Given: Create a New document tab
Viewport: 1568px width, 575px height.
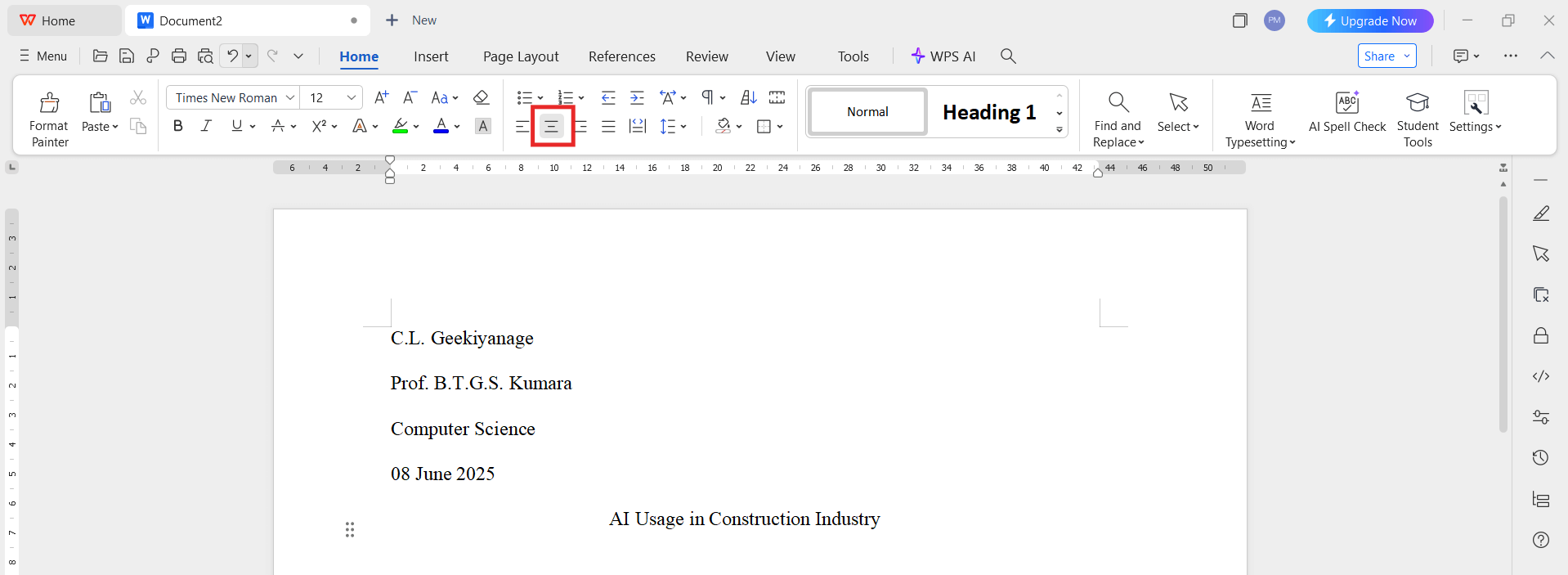Looking at the screenshot, I should [x=411, y=20].
